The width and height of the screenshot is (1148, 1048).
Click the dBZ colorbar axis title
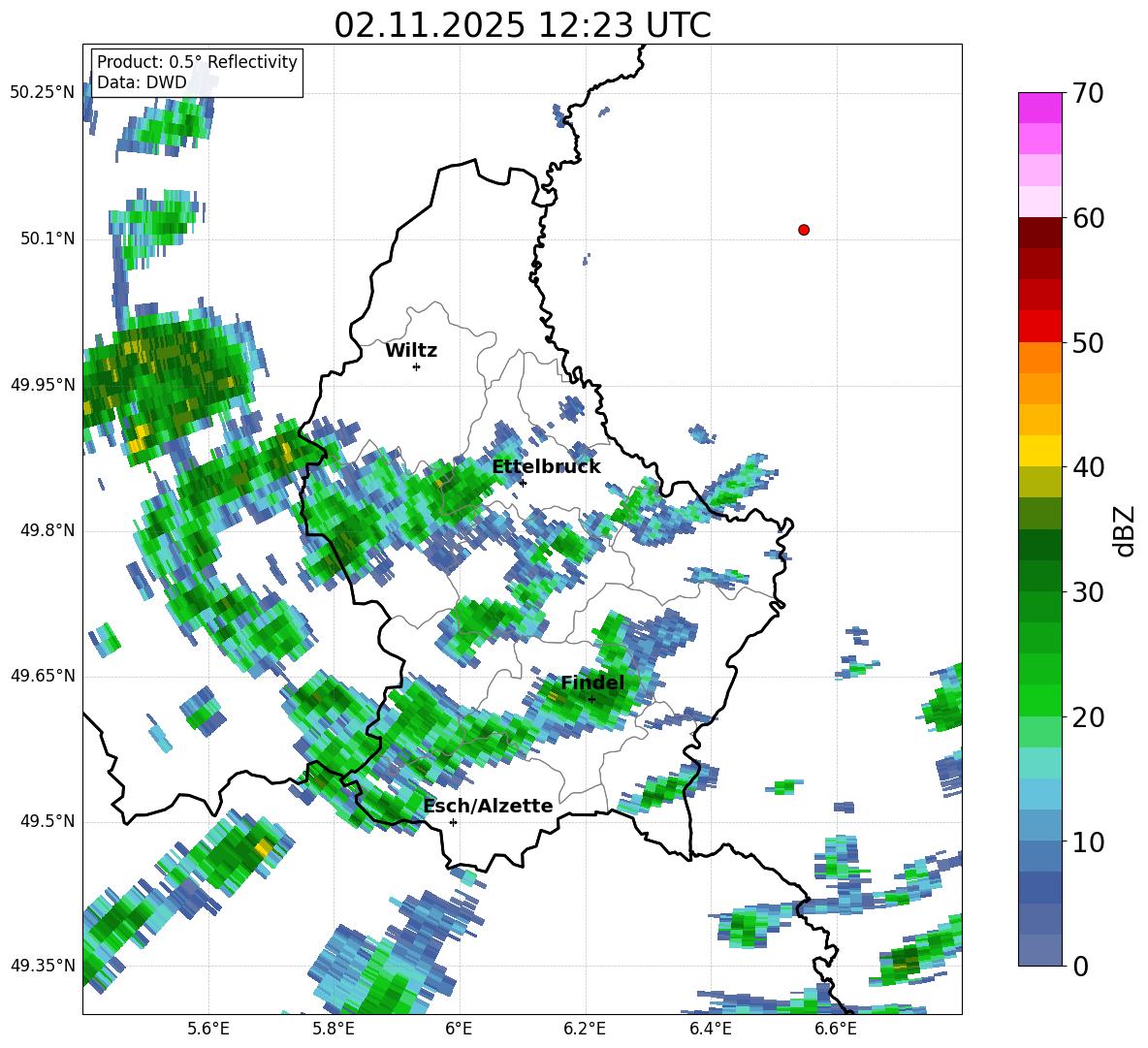1126,530
